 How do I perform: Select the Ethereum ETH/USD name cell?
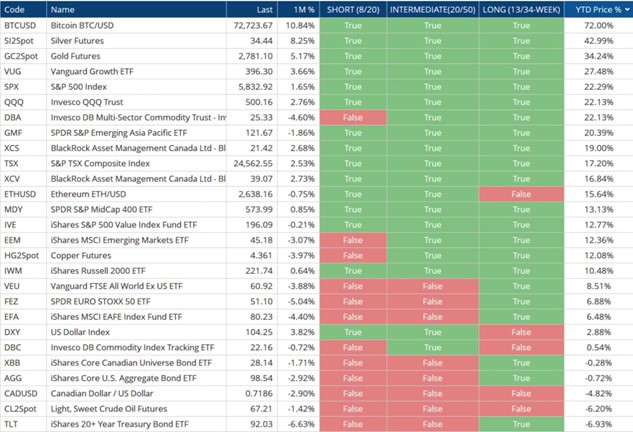click(x=136, y=194)
